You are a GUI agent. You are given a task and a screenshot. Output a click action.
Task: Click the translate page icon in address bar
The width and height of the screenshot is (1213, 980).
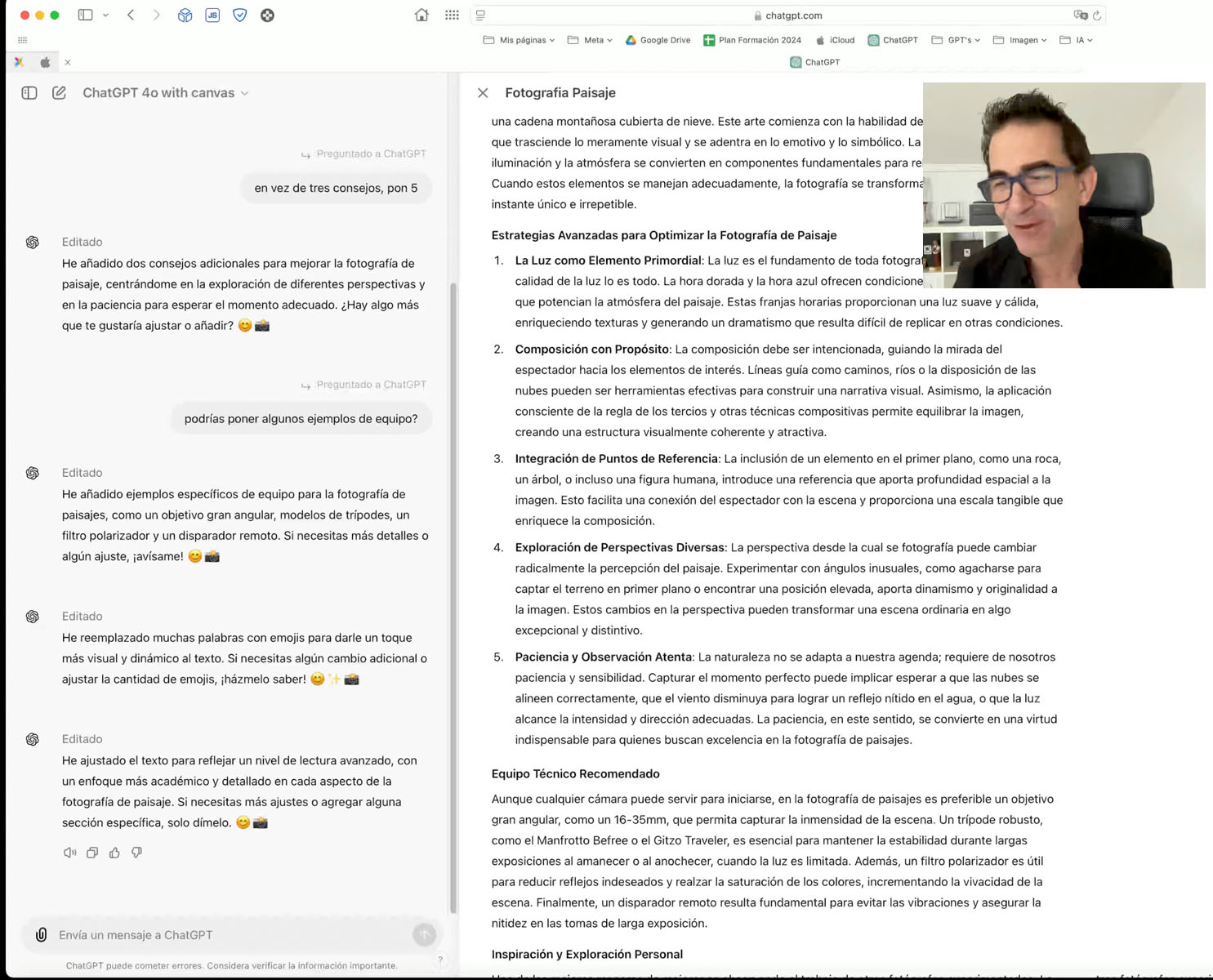[x=1081, y=16]
